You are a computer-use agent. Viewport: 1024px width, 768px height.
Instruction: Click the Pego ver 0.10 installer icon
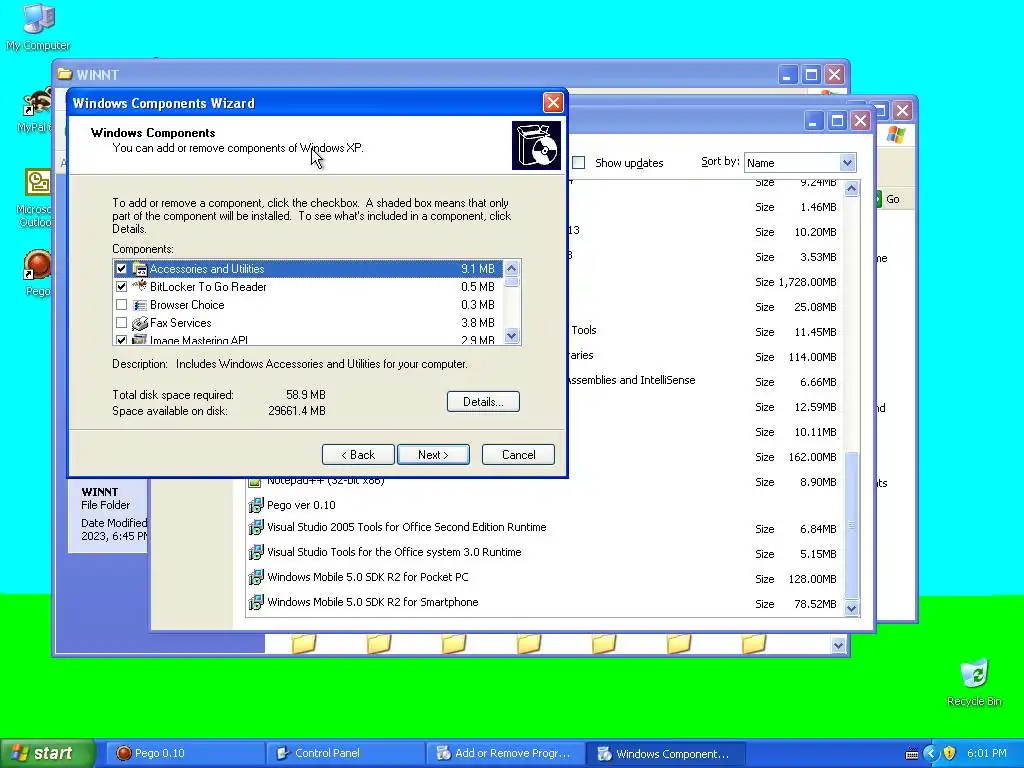pyautogui.click(x=255, y=505)
